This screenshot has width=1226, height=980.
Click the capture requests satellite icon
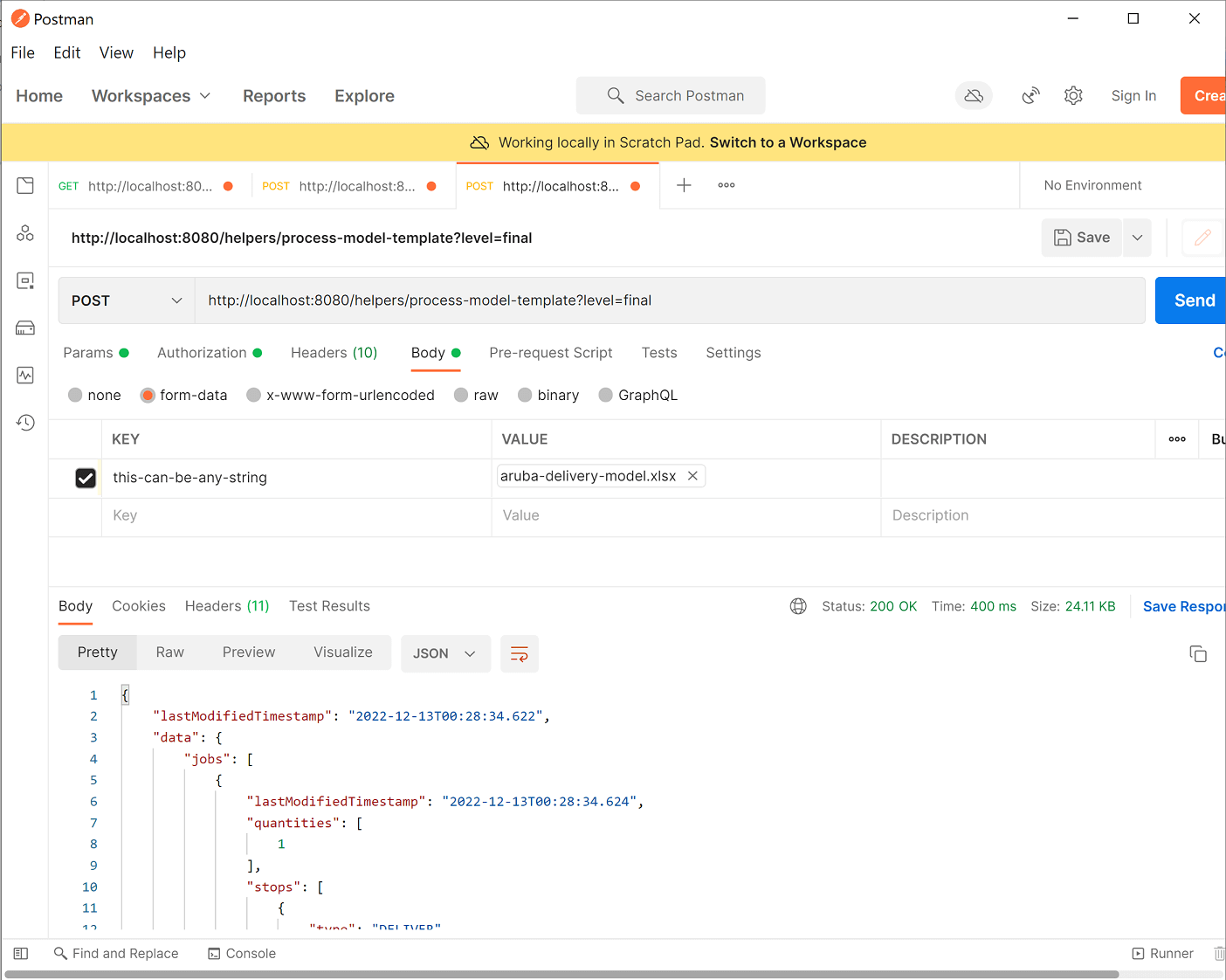pos(1031,96)
